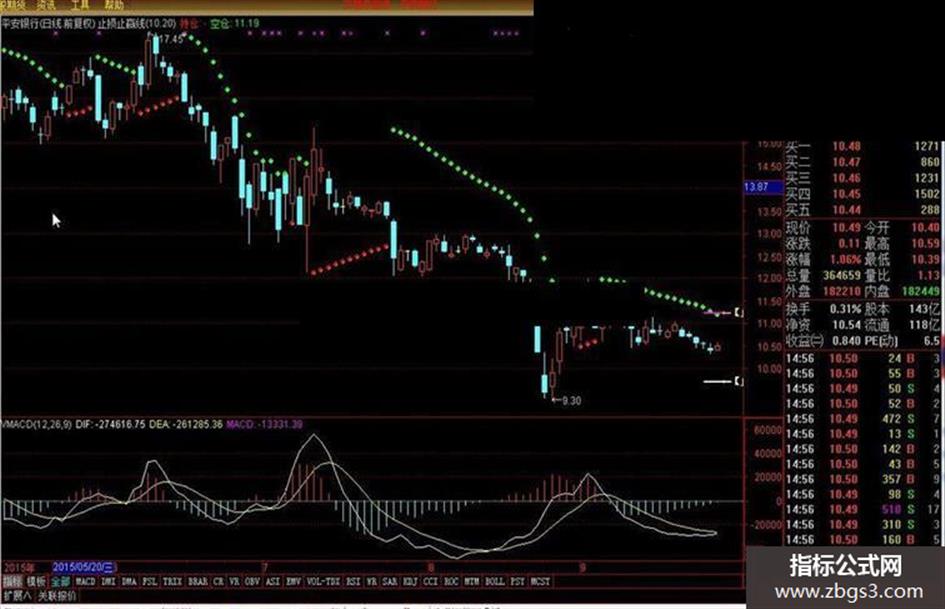Select the PSY indicator tab
This screenshot has width=945, height=609.
point(517,582)
